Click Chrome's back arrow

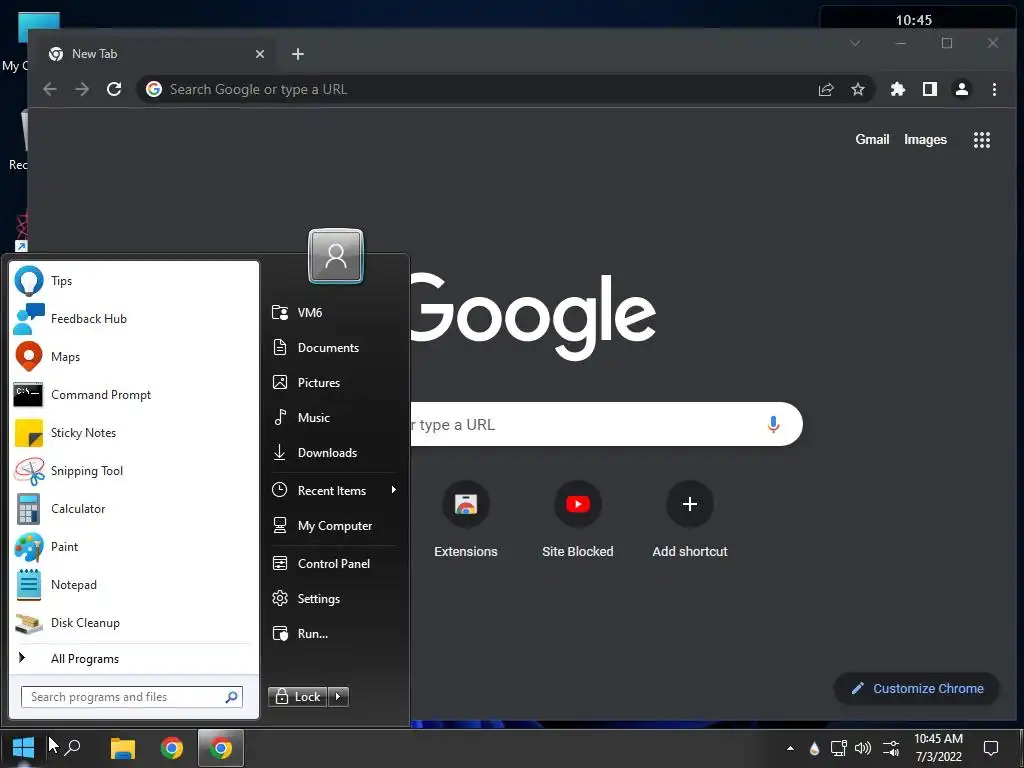pos(50,89)
